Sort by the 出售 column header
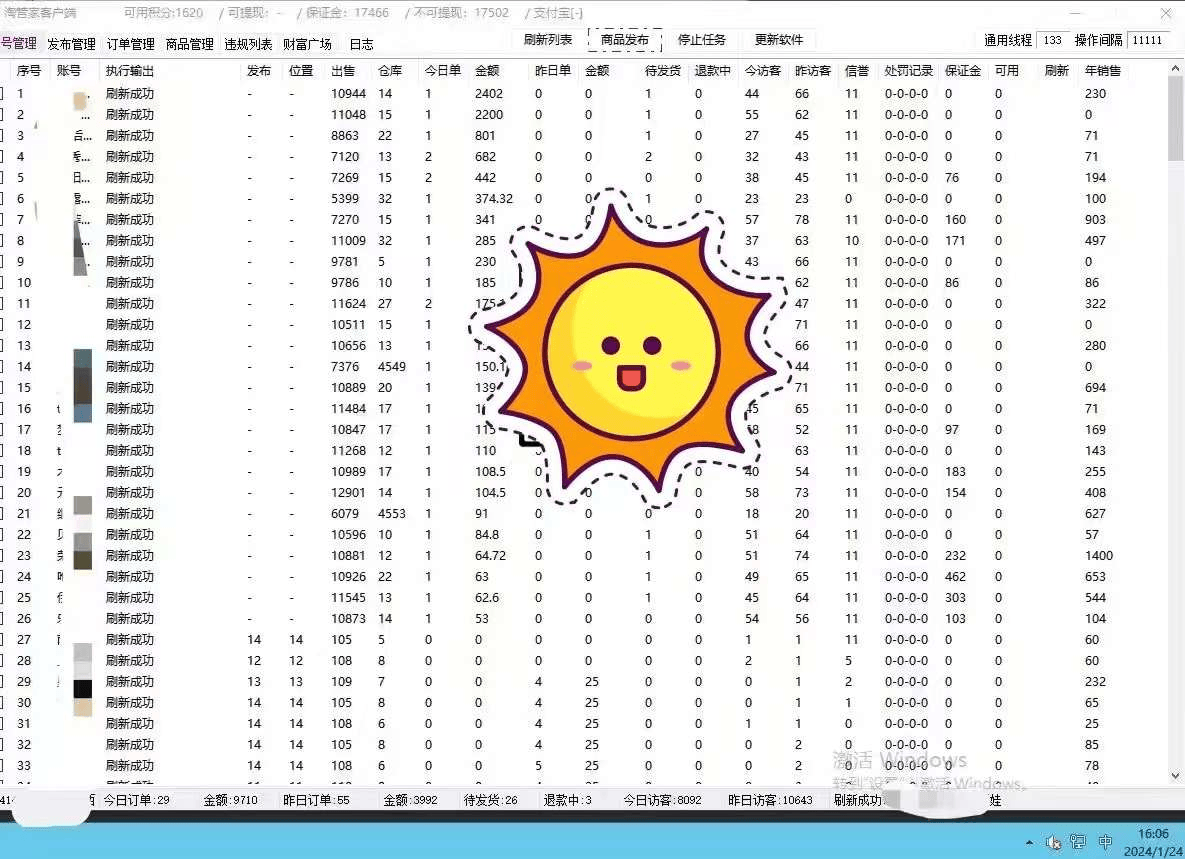Viewport: 1185px width, 859px height. coord(343,70)
